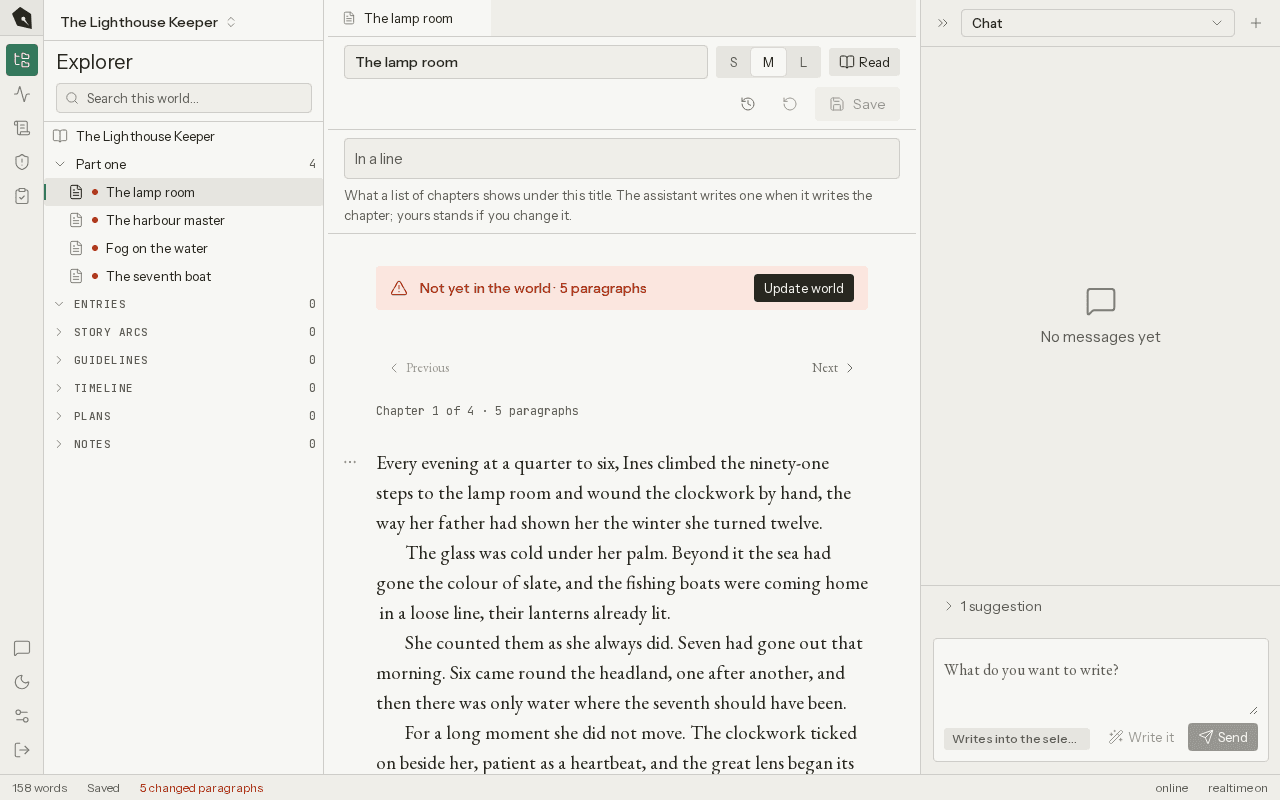The image size is (1280, 800).
Task: Open The seventh boat chapter
Action: [x=184, y=276]
